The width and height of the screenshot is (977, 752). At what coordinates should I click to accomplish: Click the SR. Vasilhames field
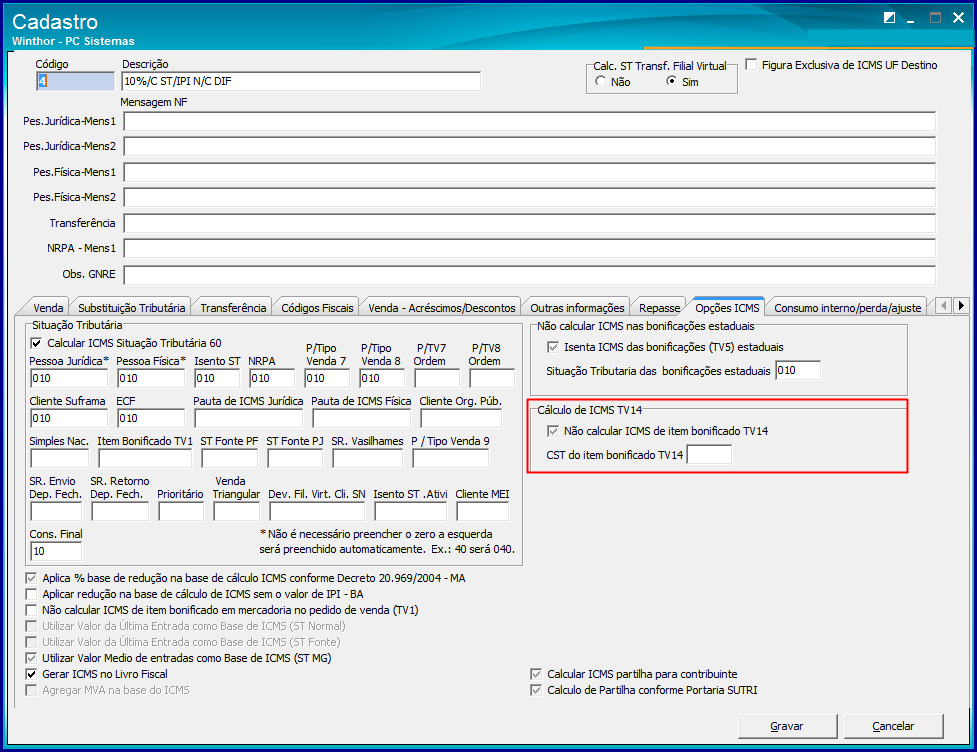(x=368, y=459)
